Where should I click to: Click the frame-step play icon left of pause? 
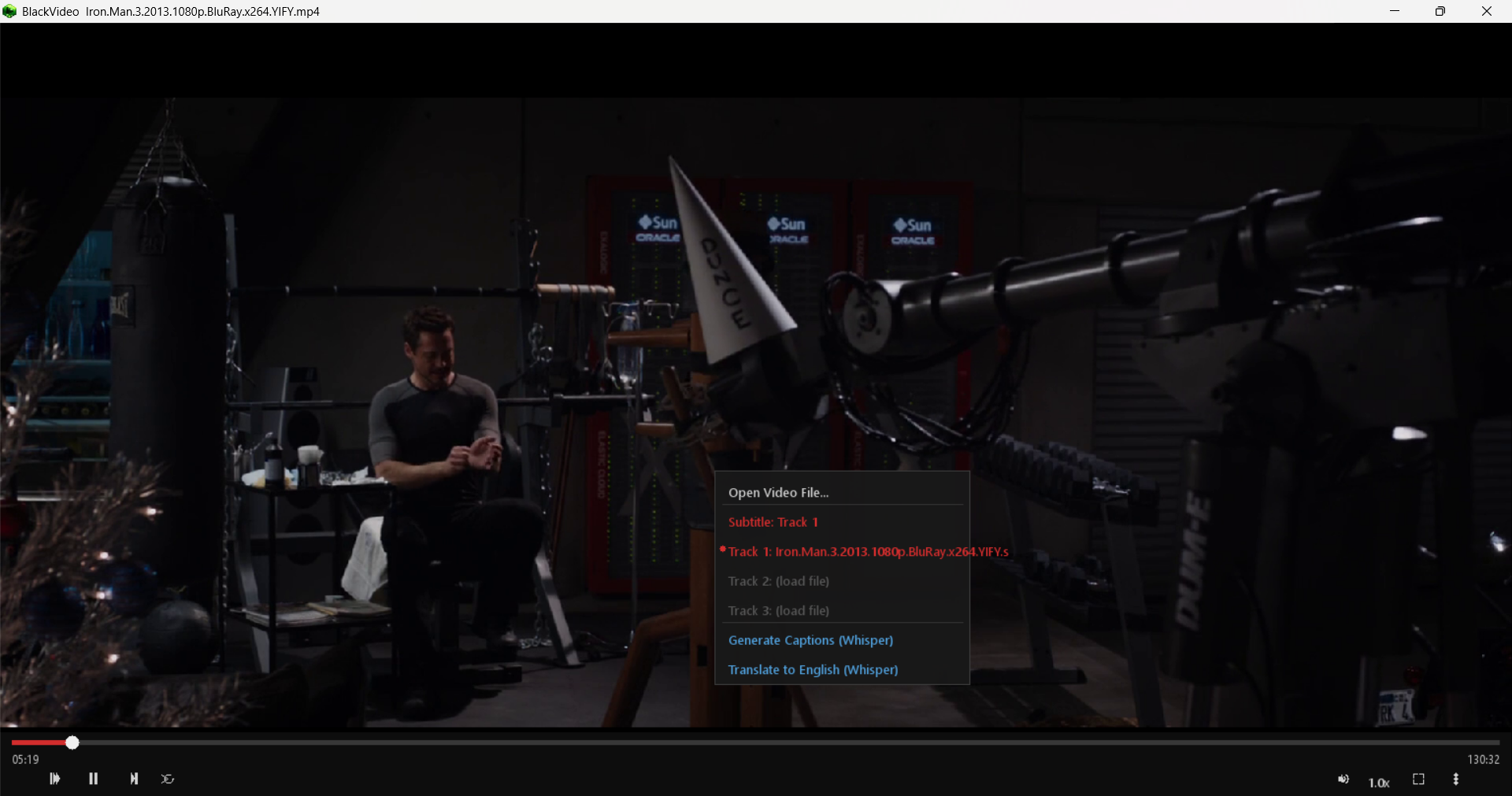[x=54, y=779]
